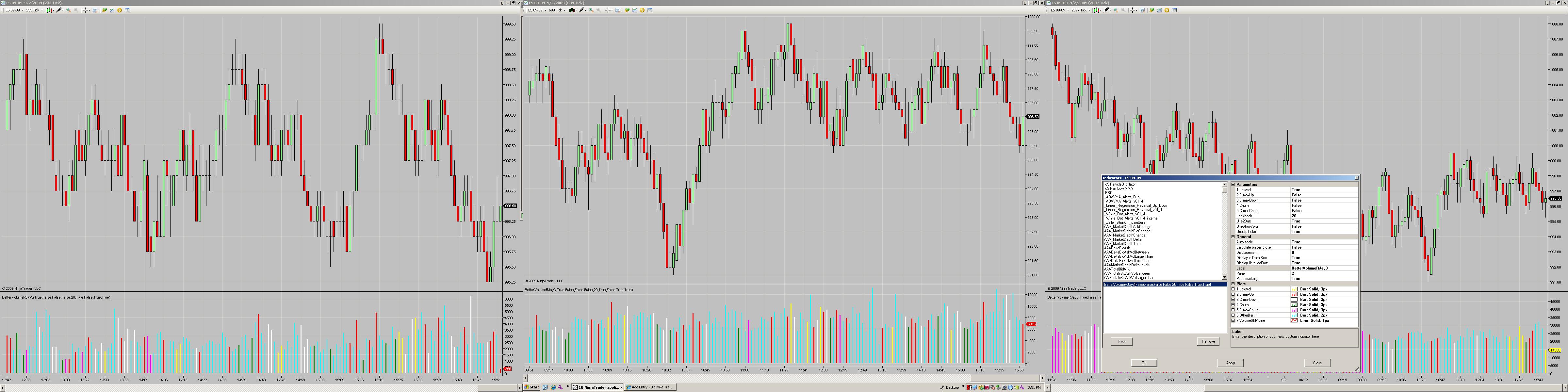Click the 1 LowVol parameter value True
Viewport: 1568px width, 392px height.
coord(1324,190)
